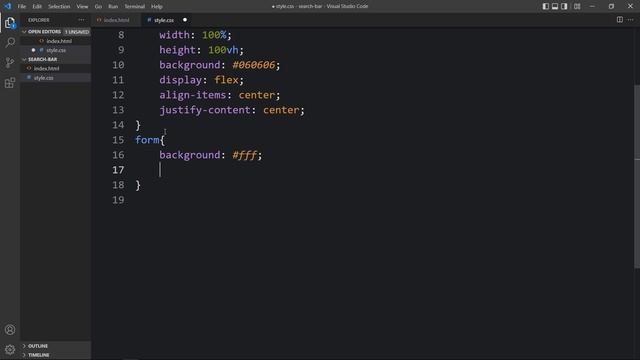Click the 'display' property on line 11

[x=180, y=80]
